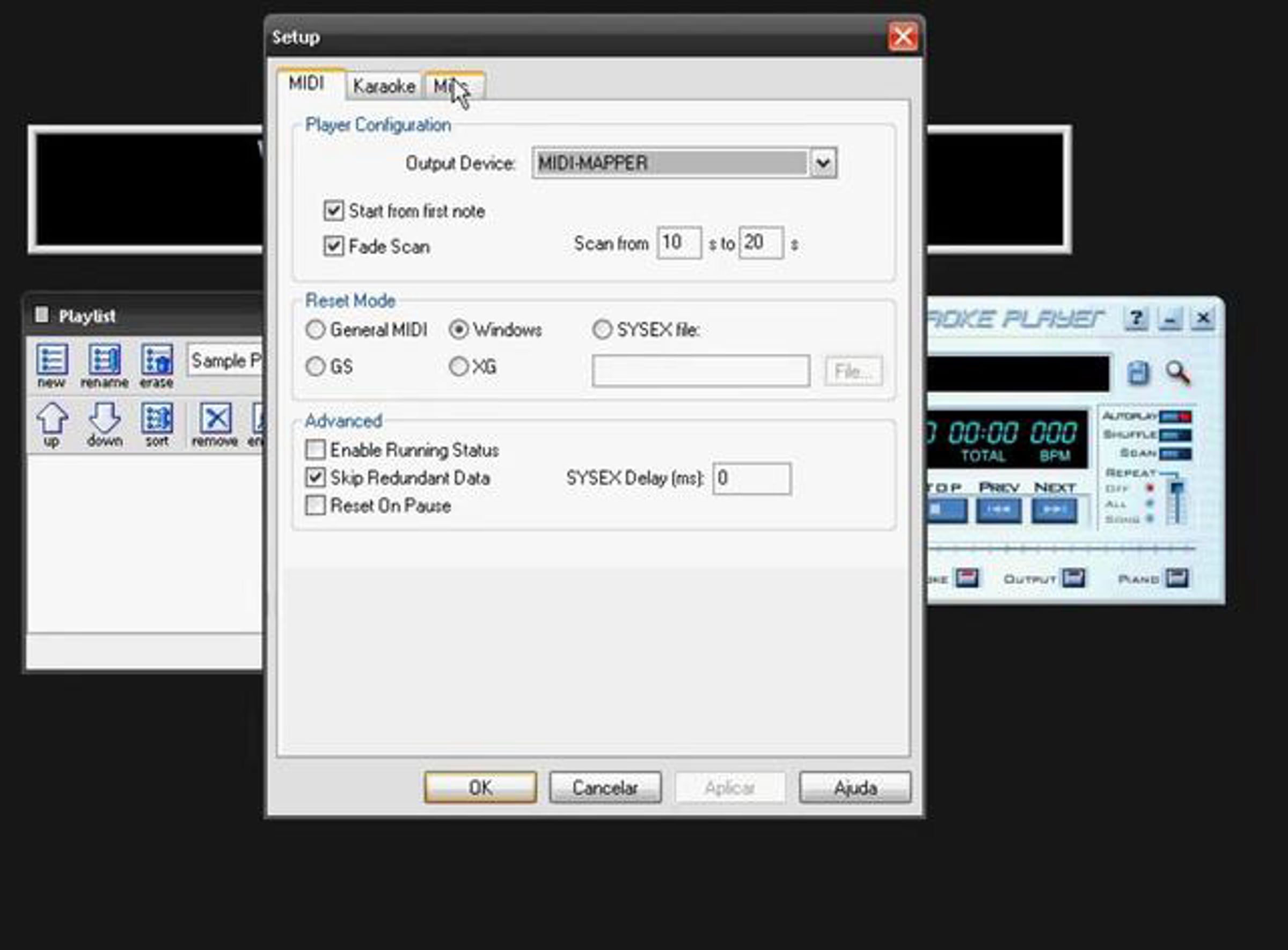The width and height of the screenshot is (1288, 950).
Task: Click the Cancelar button
Action: (605, 787)
